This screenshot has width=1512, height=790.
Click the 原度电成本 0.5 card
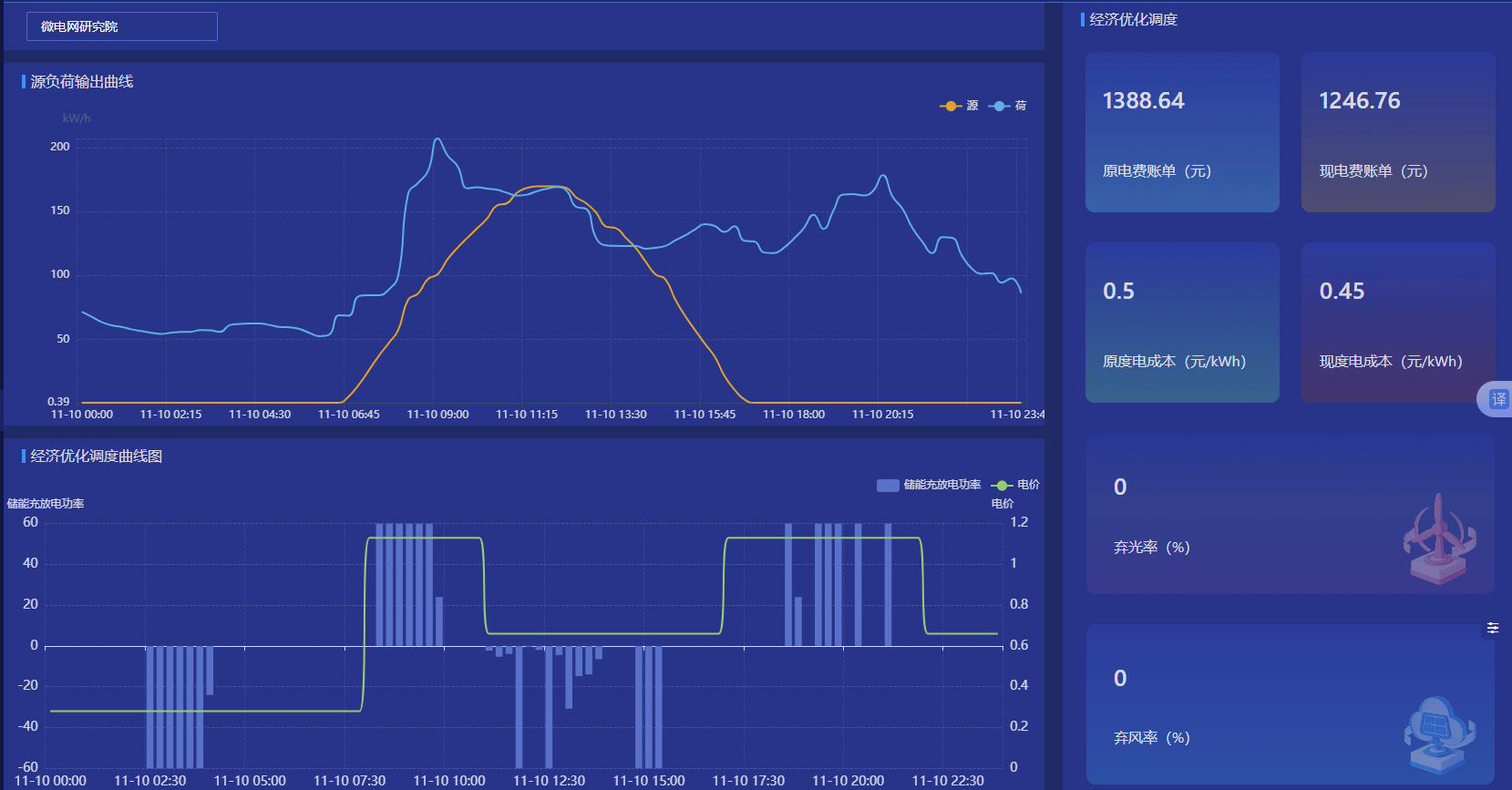click(x=1182, y=323)
